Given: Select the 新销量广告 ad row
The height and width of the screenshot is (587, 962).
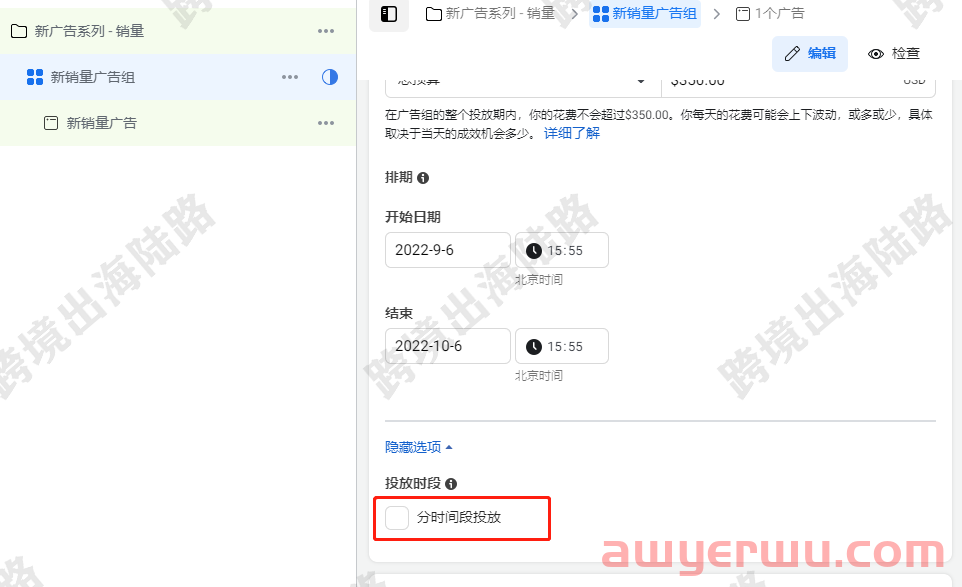Looking at the screenshot, I should point(178,123).
